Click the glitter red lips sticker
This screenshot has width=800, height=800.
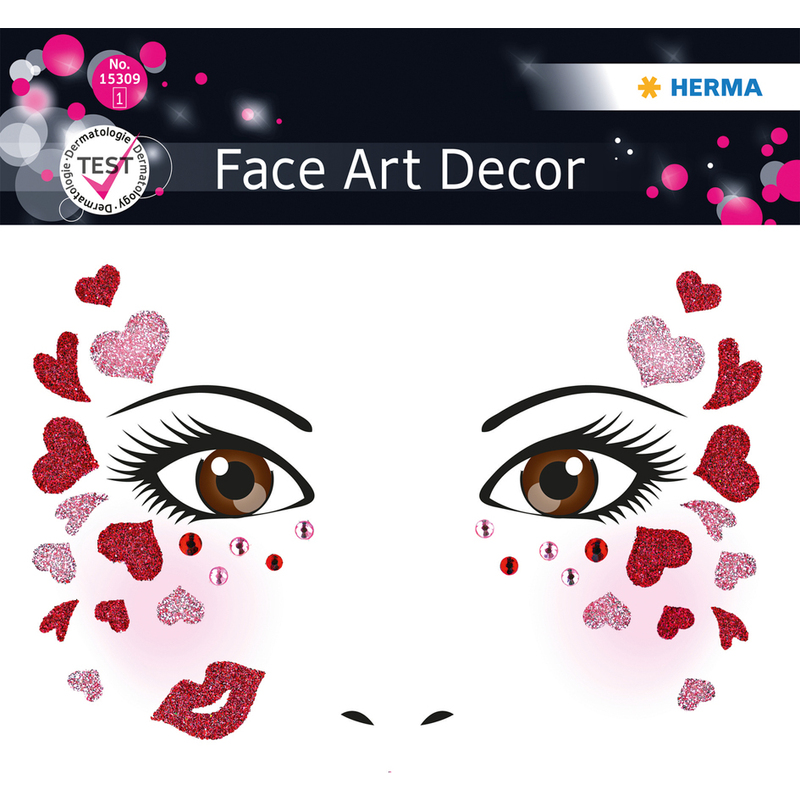coord(208,700)
